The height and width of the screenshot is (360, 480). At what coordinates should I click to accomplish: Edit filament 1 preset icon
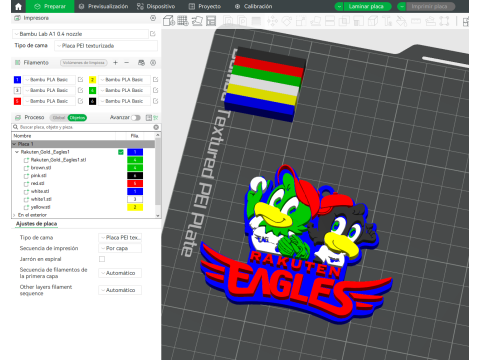[80, 79]
